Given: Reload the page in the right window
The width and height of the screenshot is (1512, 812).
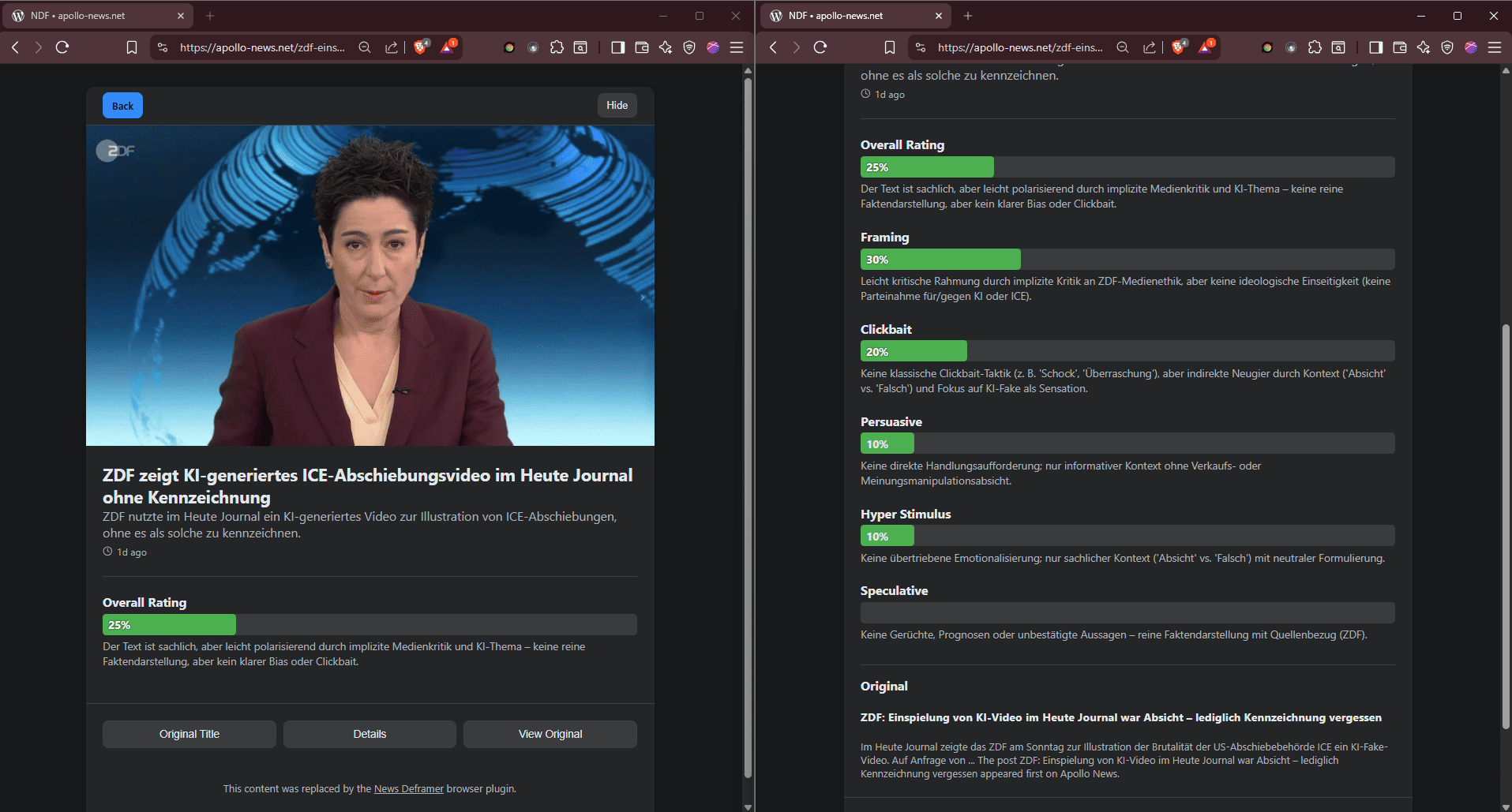Looking at the screenshot, I should 820,47.
